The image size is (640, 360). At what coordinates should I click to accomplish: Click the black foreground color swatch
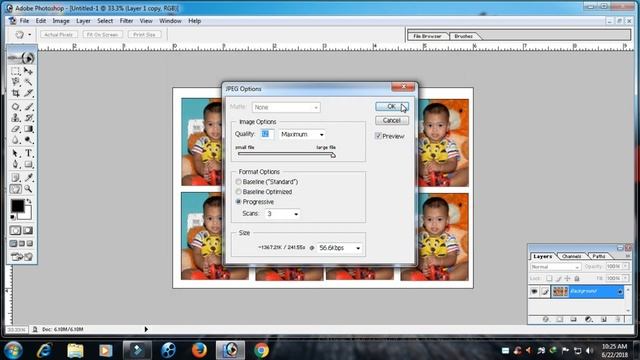(17, 206)
